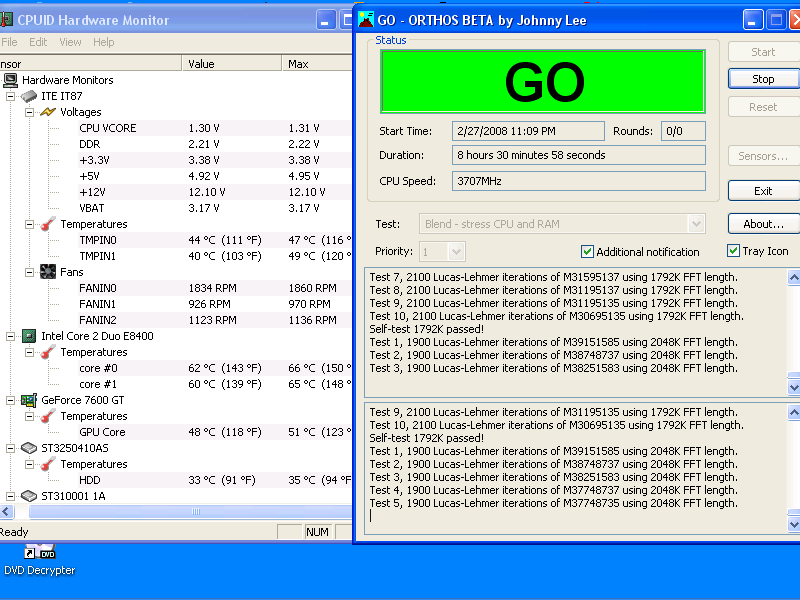800x600 pixels.
Task: Toggle the Tray Icon checkbox
Action: pyautogui.click(x=733, y=251)
